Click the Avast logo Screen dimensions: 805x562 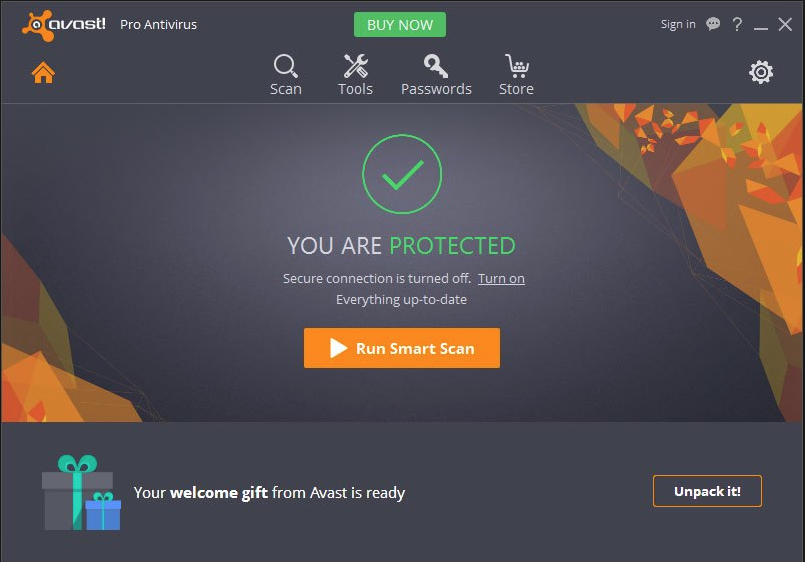click(64, 25)
